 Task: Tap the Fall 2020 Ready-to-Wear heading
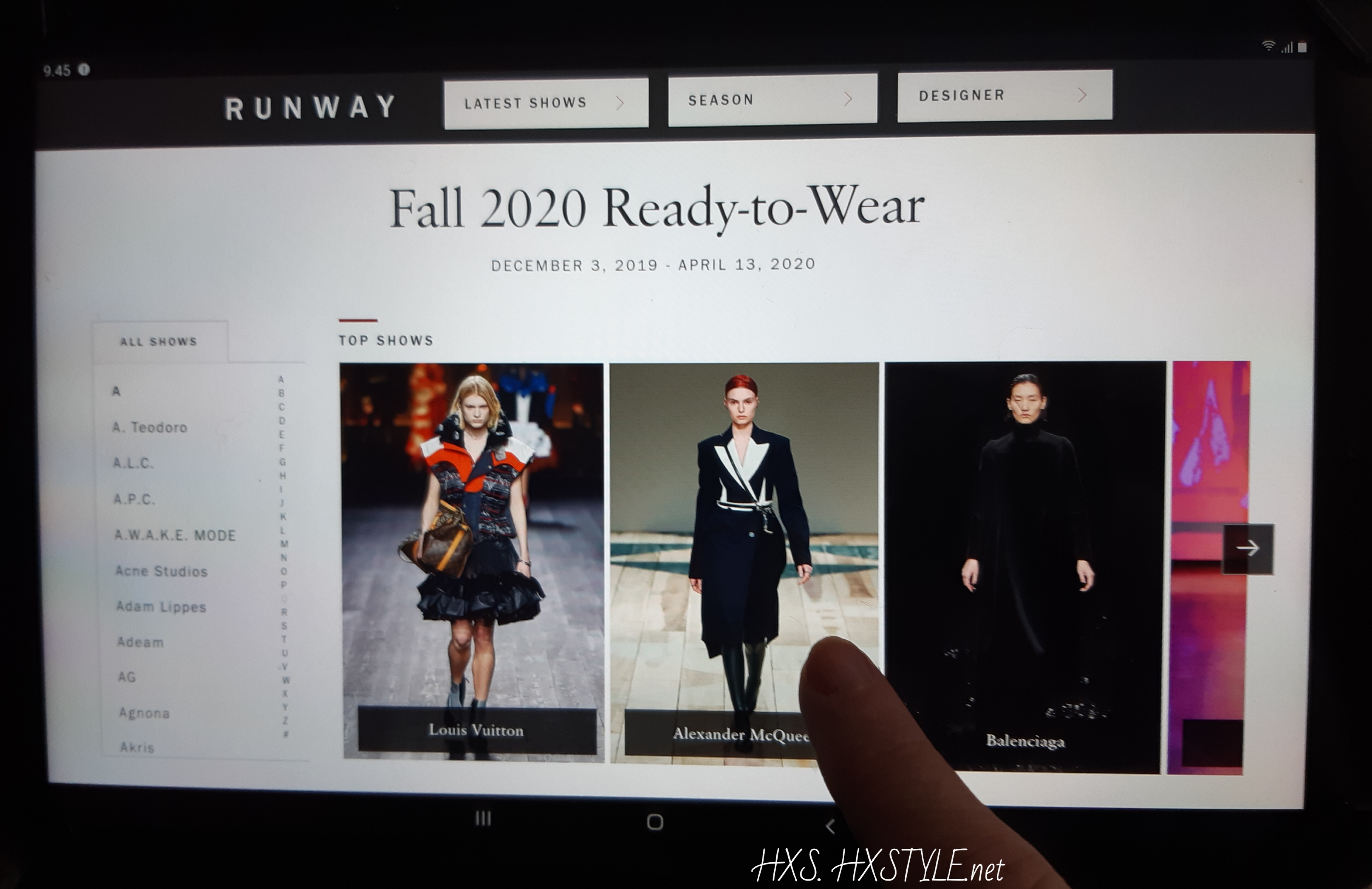(x=657, y=209)
